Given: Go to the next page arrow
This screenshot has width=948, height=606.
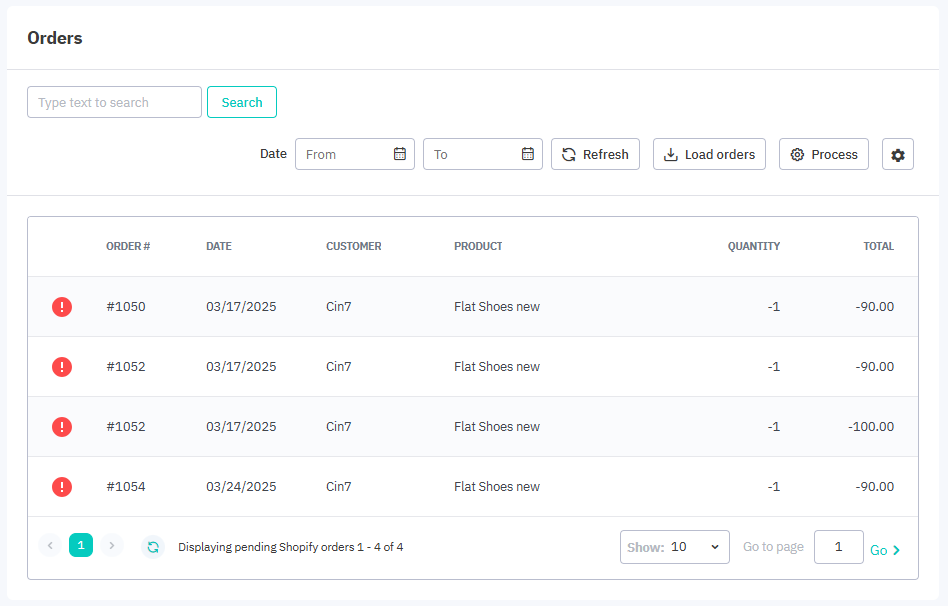Looking at the screenshot, I should [112, 546].
